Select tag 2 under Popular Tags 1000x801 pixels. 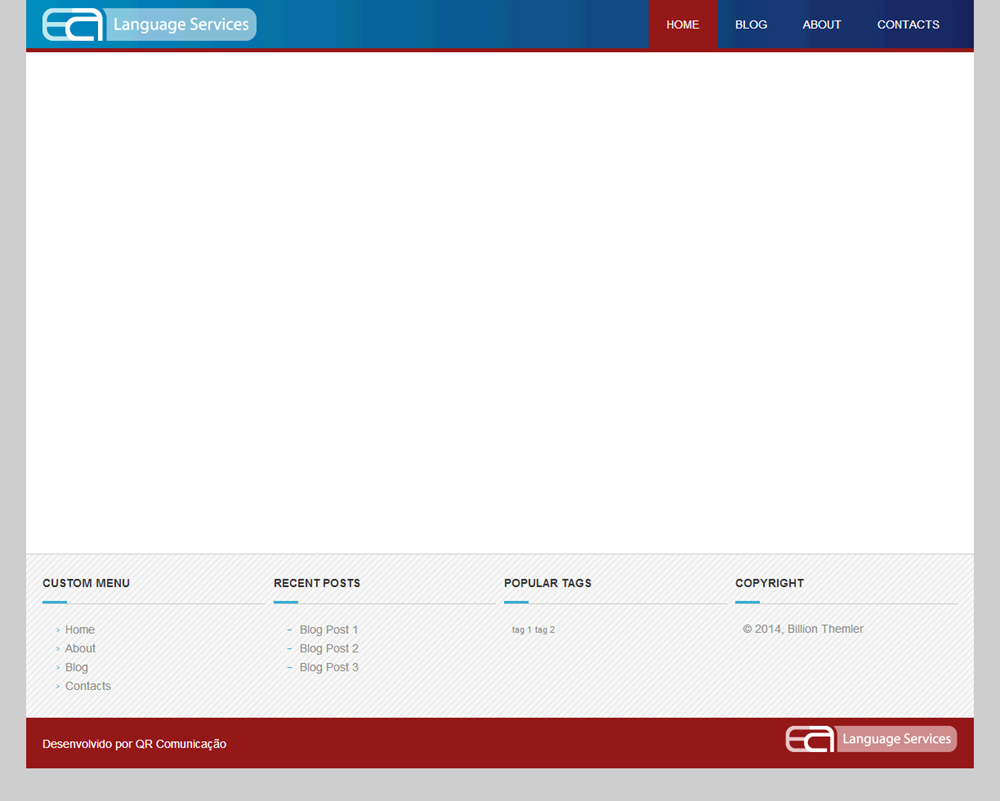click(545, 630)
